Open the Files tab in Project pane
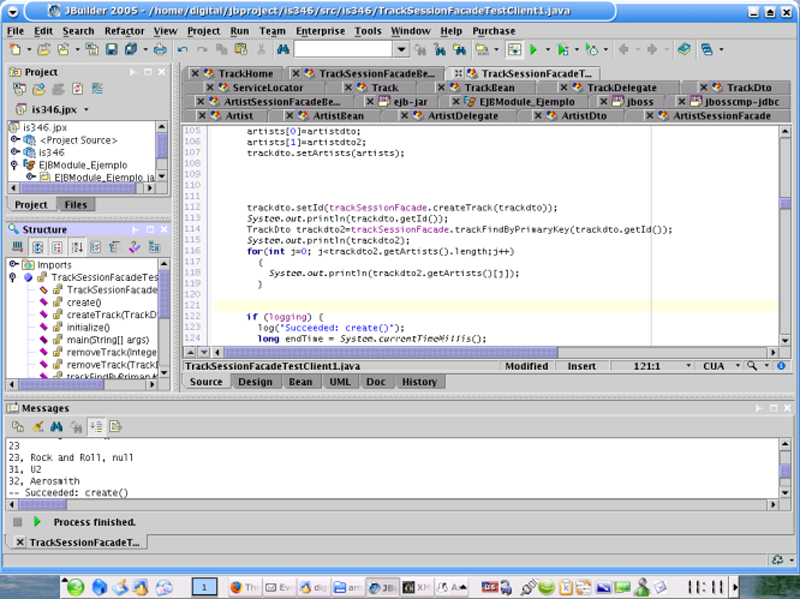Image resolution: width=800 pixels, height=599 pixels. point(75,205)
